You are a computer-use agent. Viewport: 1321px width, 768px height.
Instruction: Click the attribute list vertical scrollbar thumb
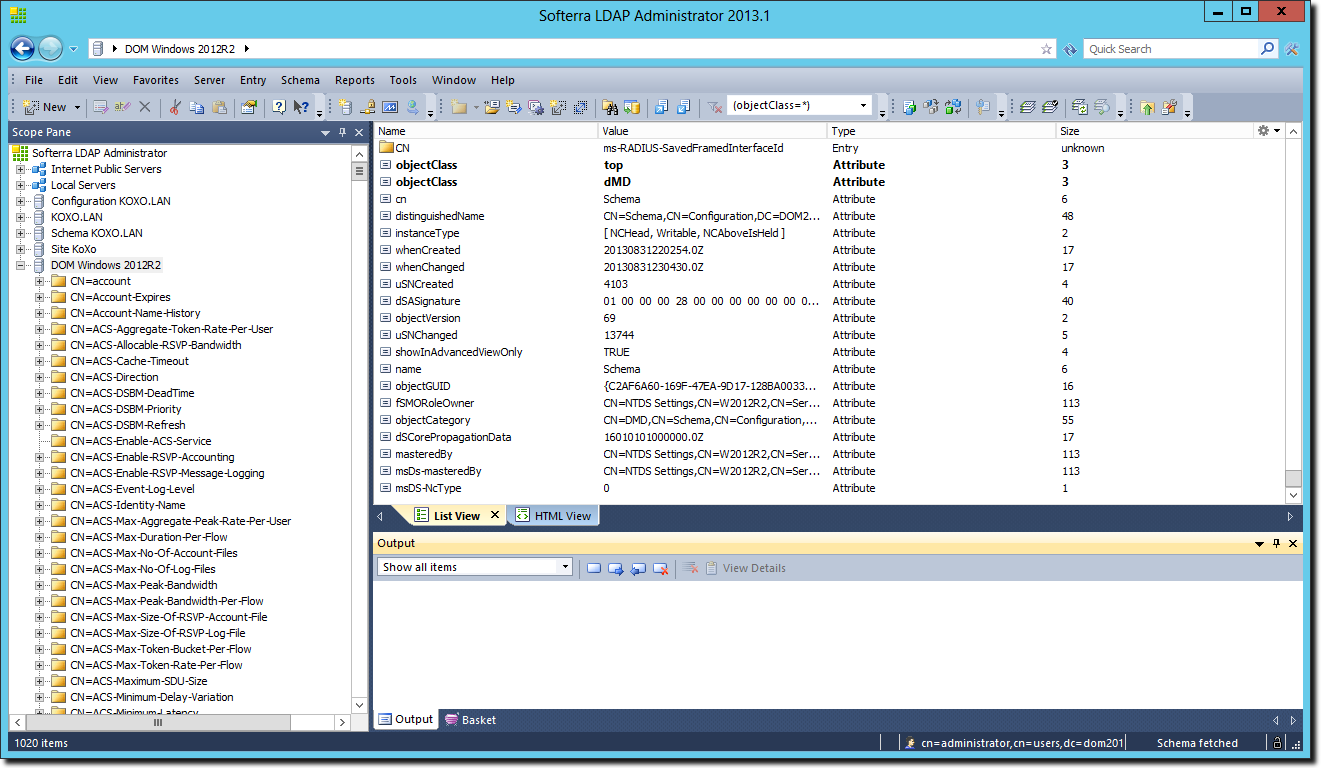coord(1293,478)
